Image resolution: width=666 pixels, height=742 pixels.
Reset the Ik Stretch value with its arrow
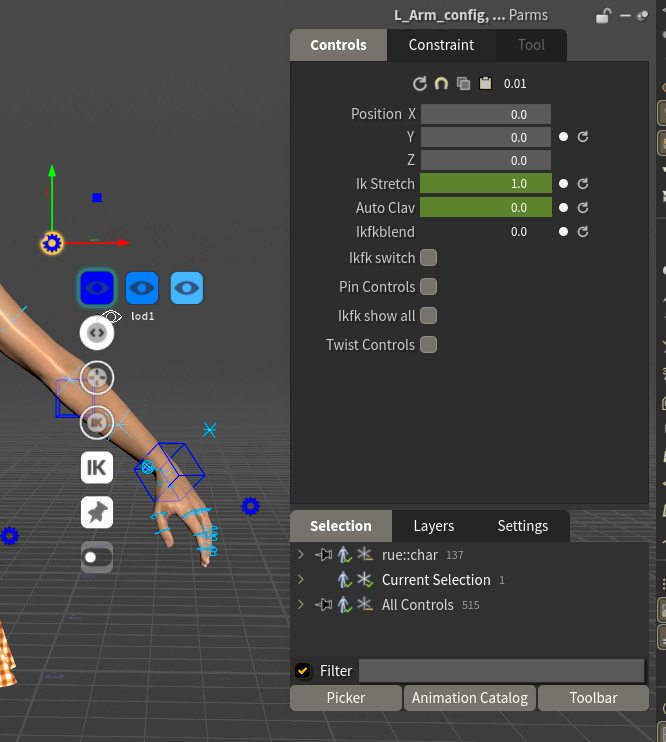click(583, 184)
